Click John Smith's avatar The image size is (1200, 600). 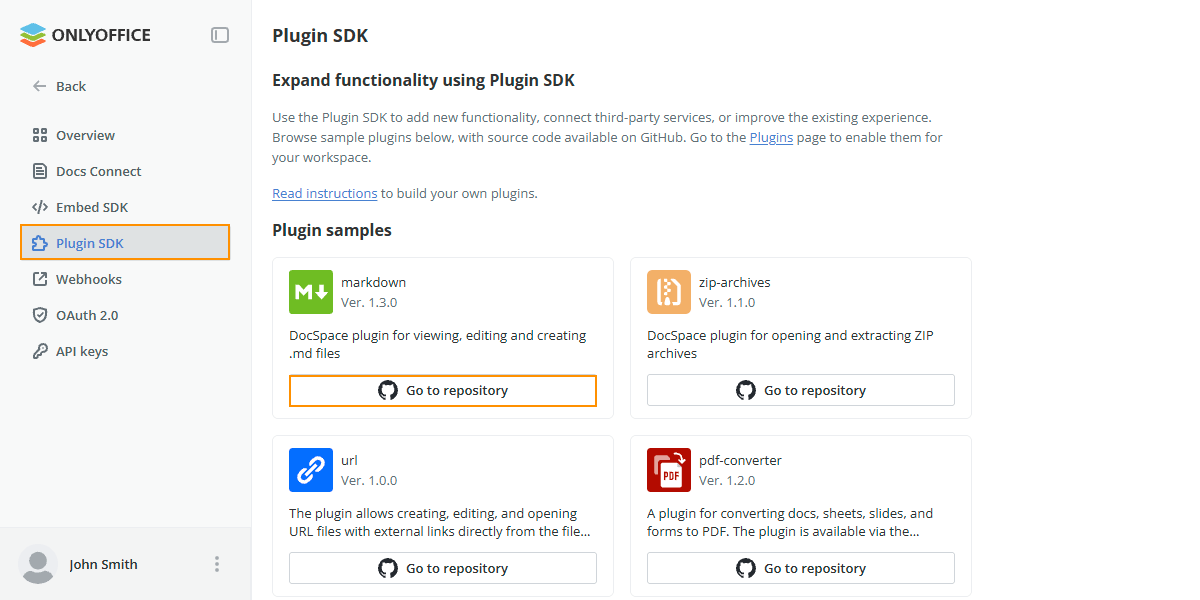click(x=38, y=564)
